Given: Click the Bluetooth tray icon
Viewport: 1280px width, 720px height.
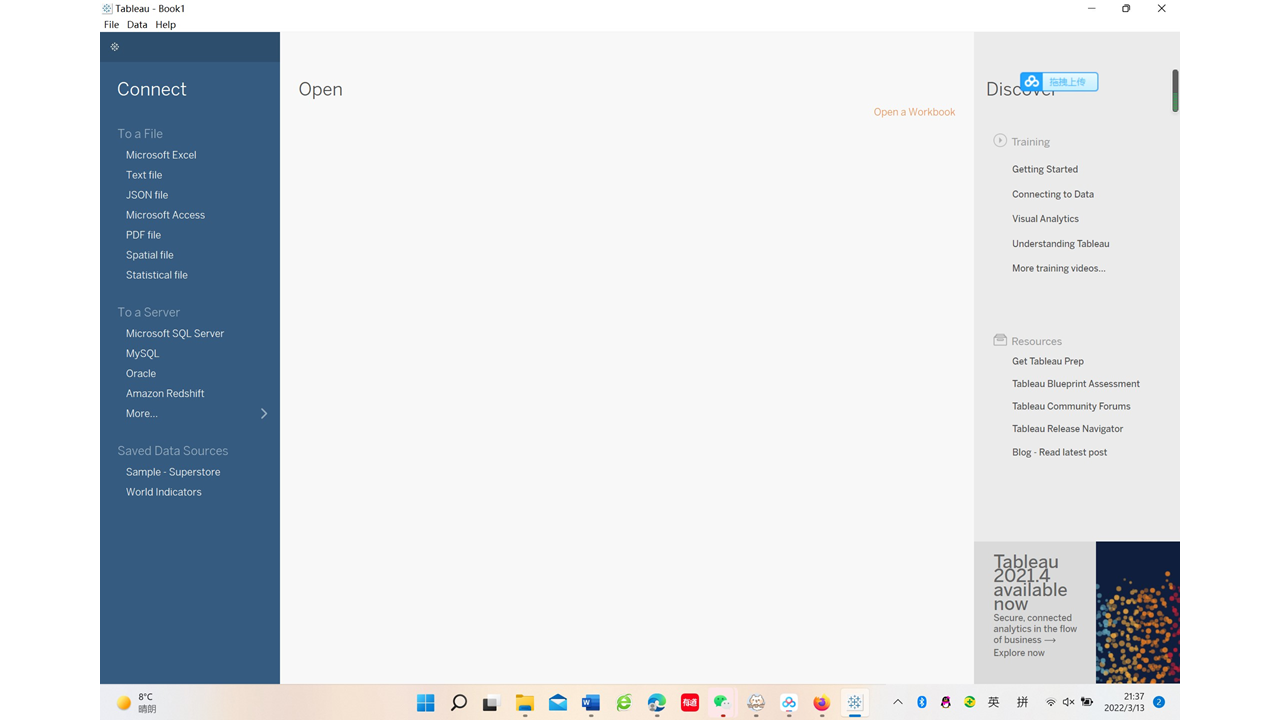Looking at the screenshot, I should (x=922, y=703).
